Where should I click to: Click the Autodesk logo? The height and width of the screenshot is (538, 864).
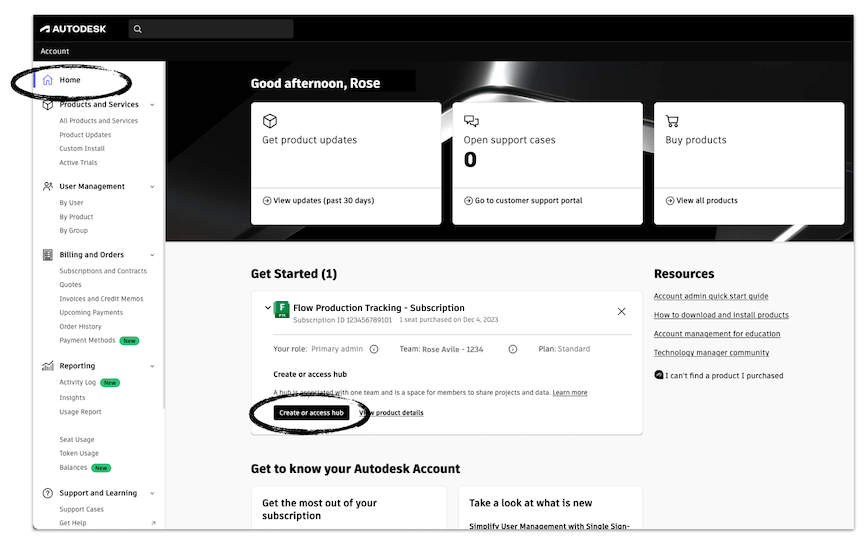pos(73,29)
